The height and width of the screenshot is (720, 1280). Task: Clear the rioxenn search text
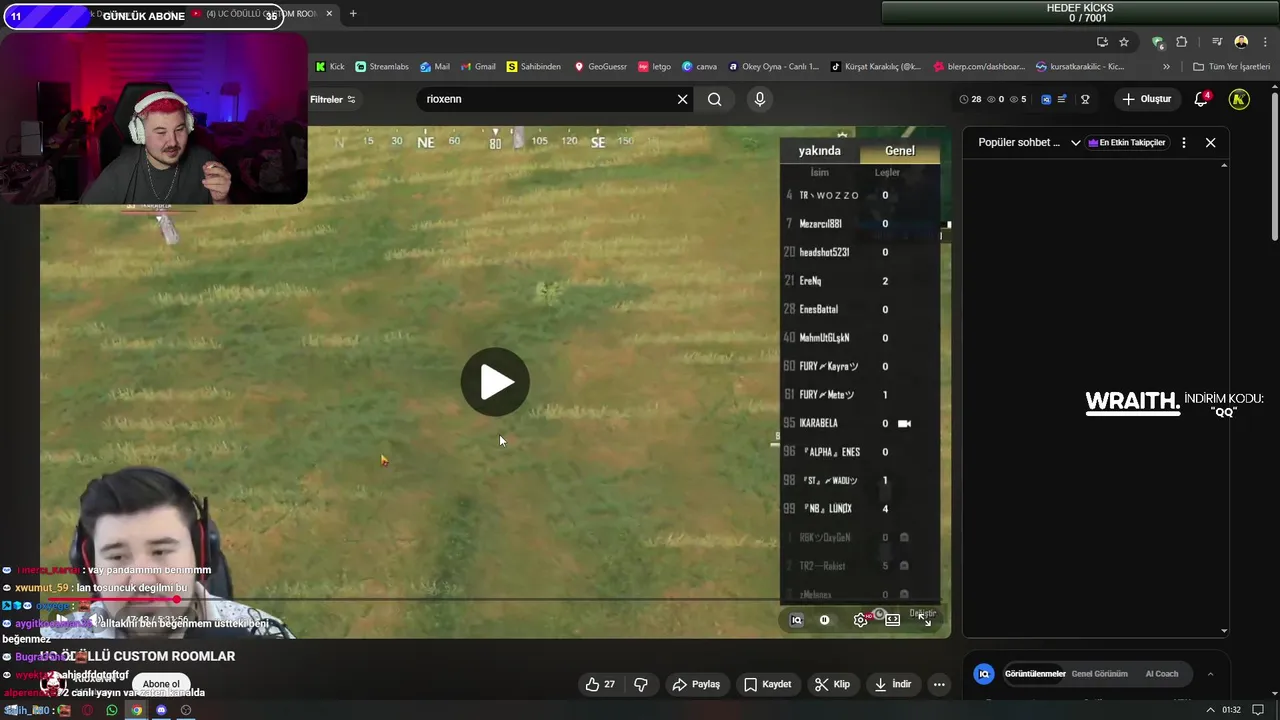683,99
